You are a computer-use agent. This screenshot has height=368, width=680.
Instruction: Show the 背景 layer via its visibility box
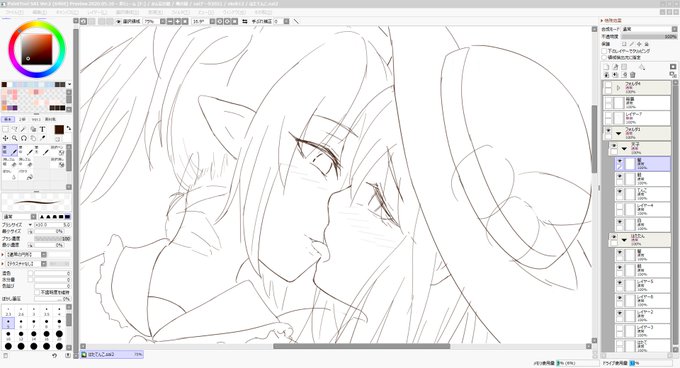608,100
